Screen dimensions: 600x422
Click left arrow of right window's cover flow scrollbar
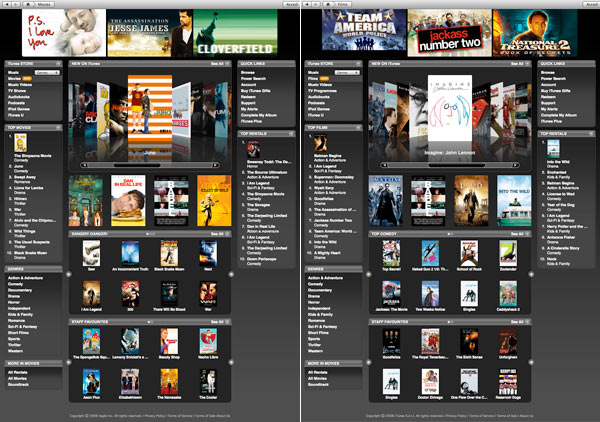(x=384, y=165)
